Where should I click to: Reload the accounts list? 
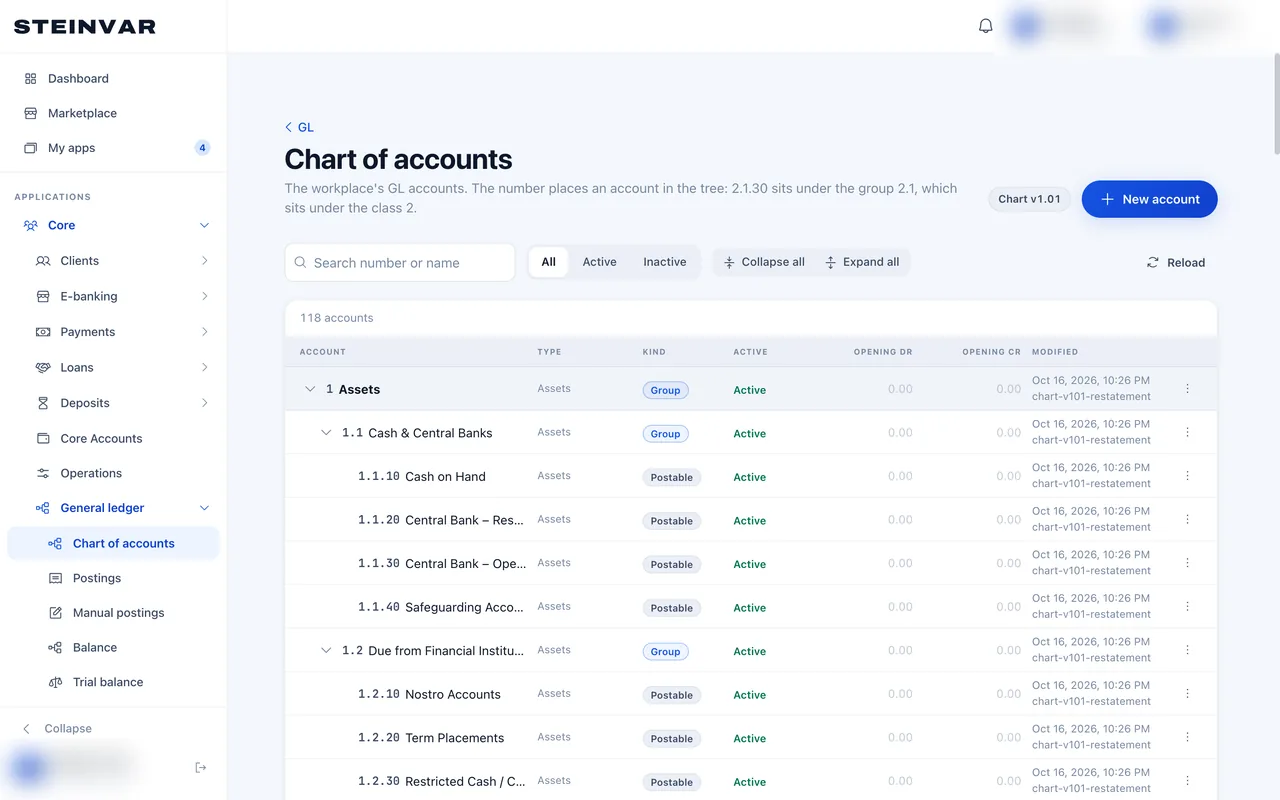click(1175, 262)
